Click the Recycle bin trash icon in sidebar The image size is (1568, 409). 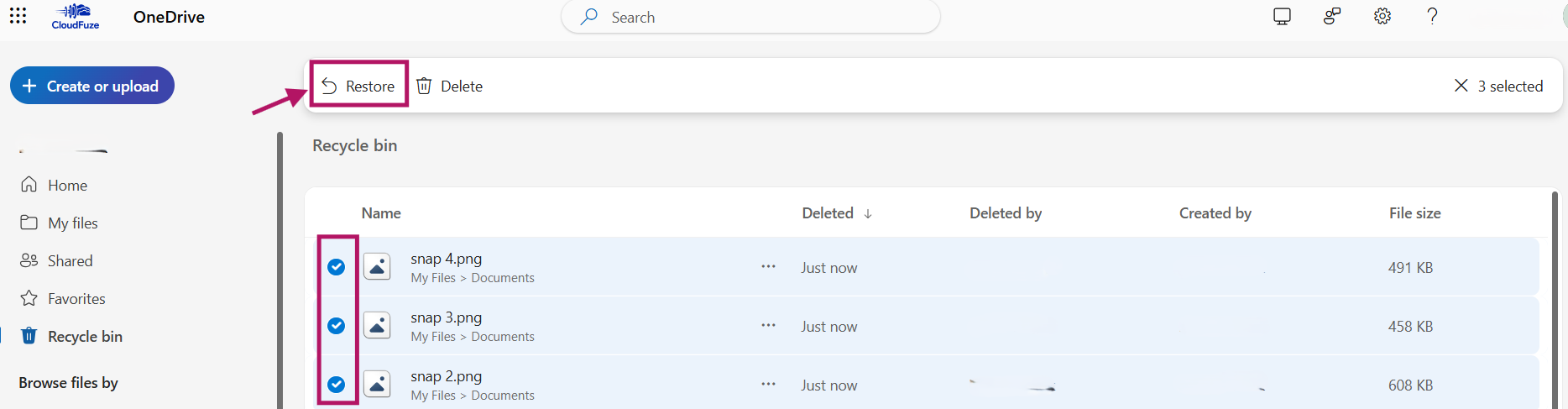tap(29, 335)
